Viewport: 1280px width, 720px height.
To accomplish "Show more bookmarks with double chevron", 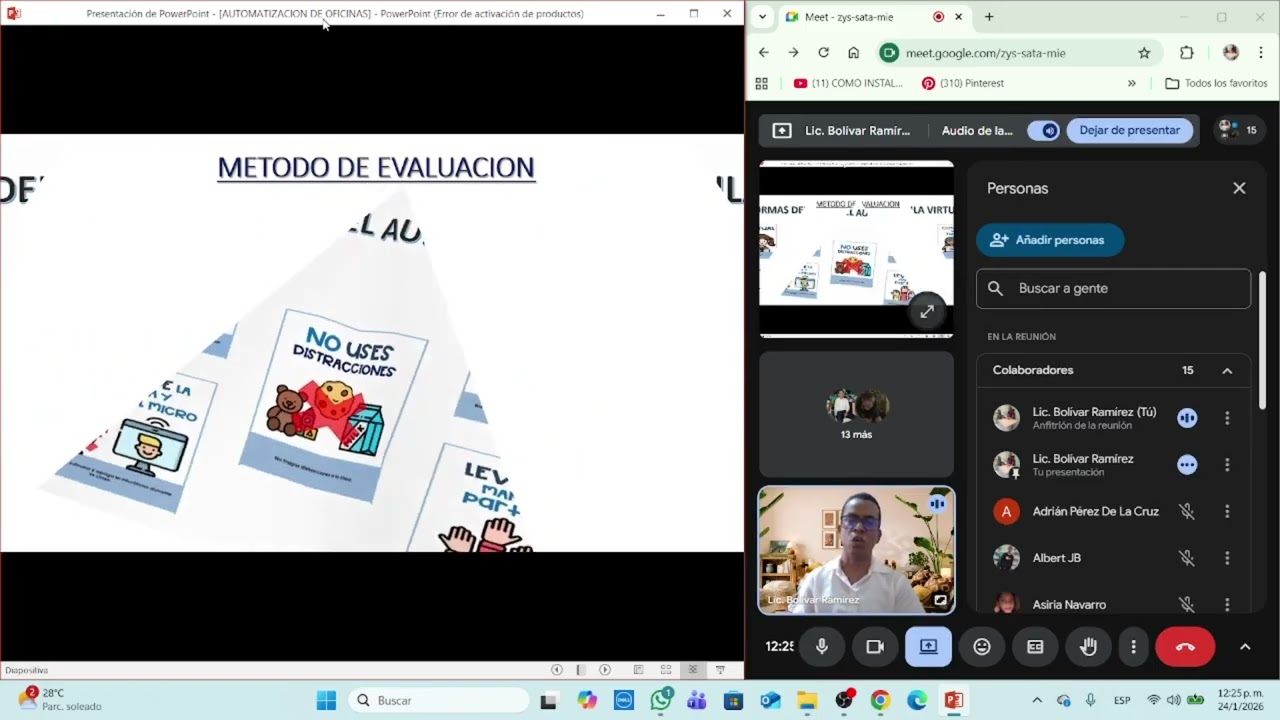I will point(1132,83).
